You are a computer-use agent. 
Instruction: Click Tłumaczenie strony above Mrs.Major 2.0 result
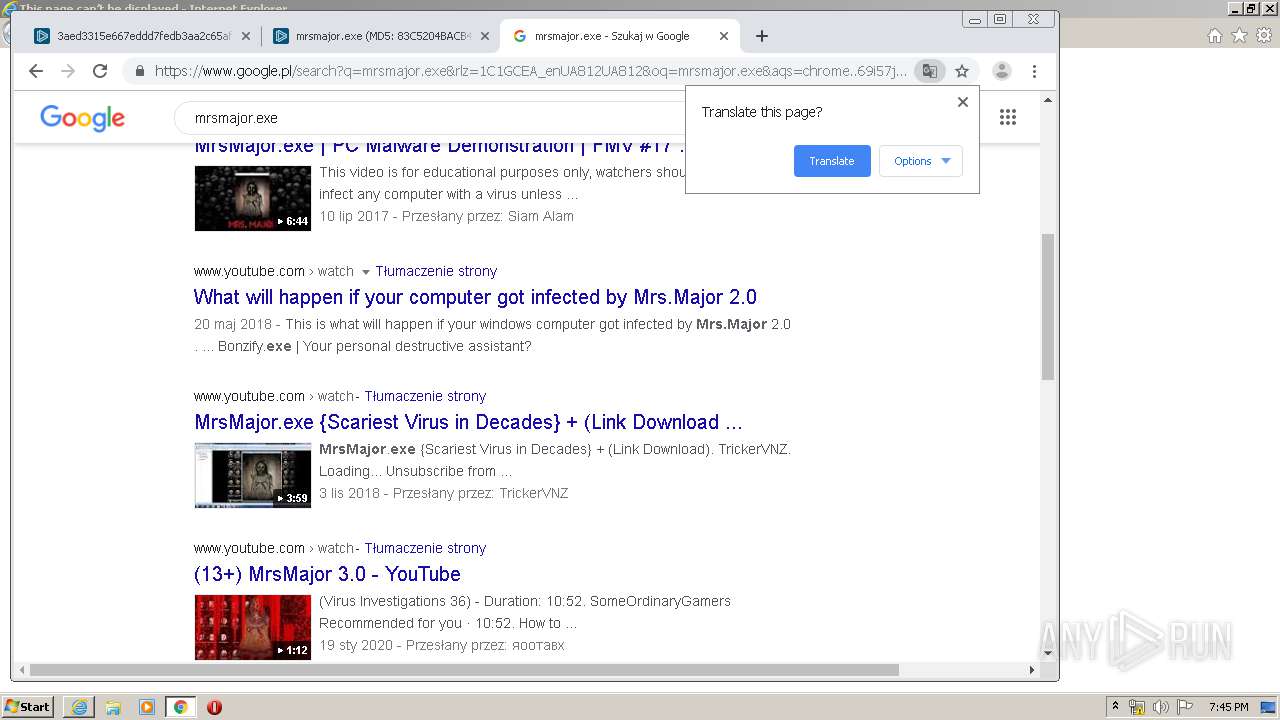(436, 271)
